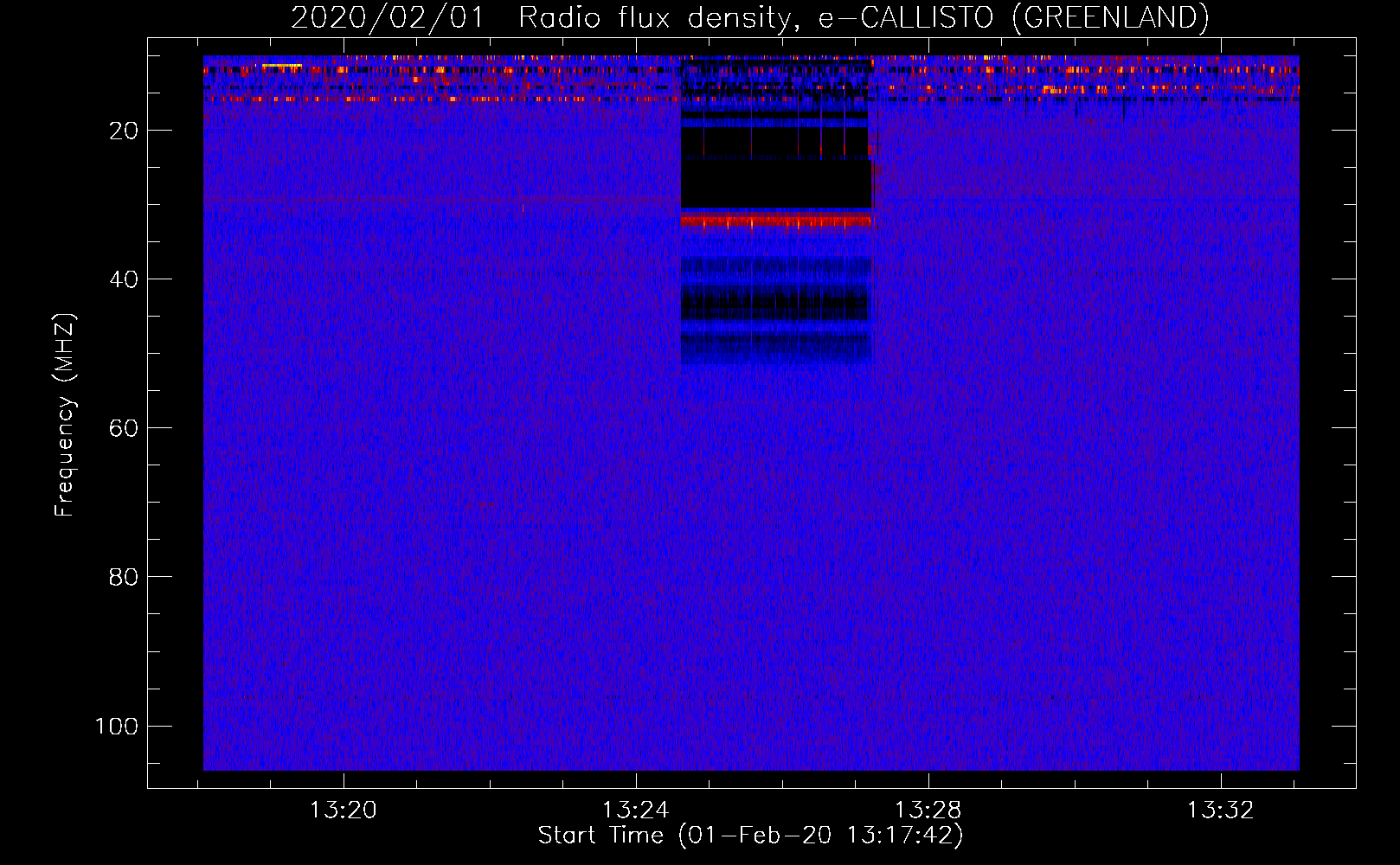
Task: Click the plot title "Radio flux density, e-CALLISTO (GREENLAND)"
Action: coord(864,17)
